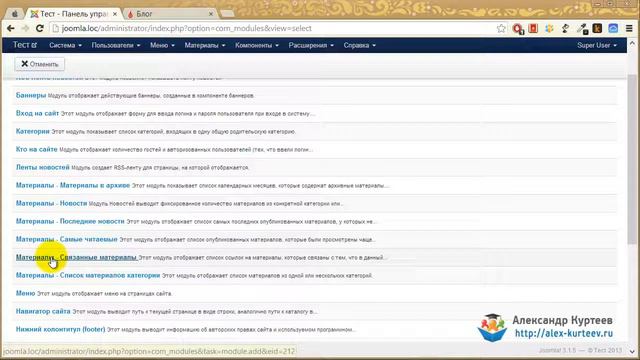This screenshot has width=640, height=360.
Task: Pick Материалы - Материалы в архиве module
Action: point(73,185)
